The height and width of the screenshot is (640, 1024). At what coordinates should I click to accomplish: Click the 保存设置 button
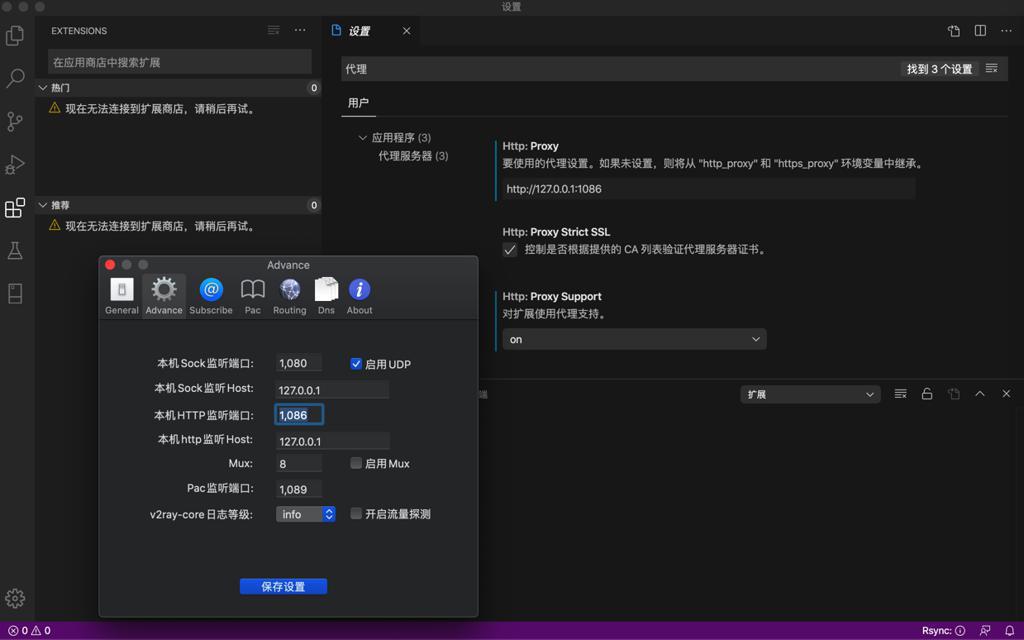[283, 586]
